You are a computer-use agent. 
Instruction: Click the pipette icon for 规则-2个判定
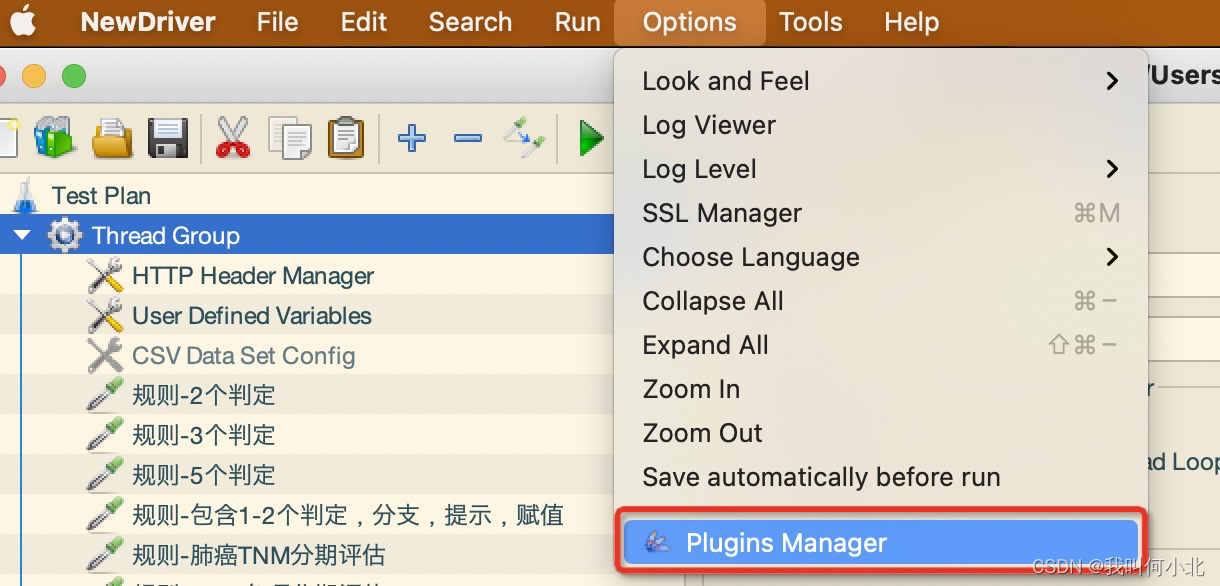pyautogui.click(x=105, y=395)
